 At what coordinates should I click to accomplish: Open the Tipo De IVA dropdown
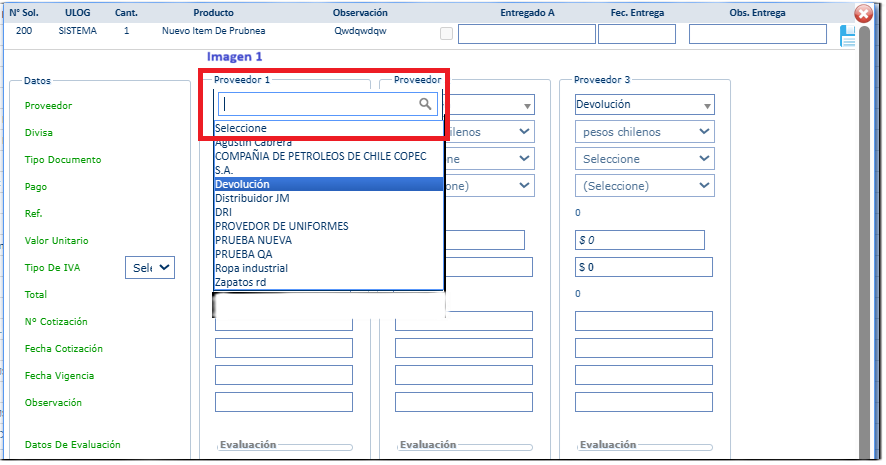(x=150, y=267)
